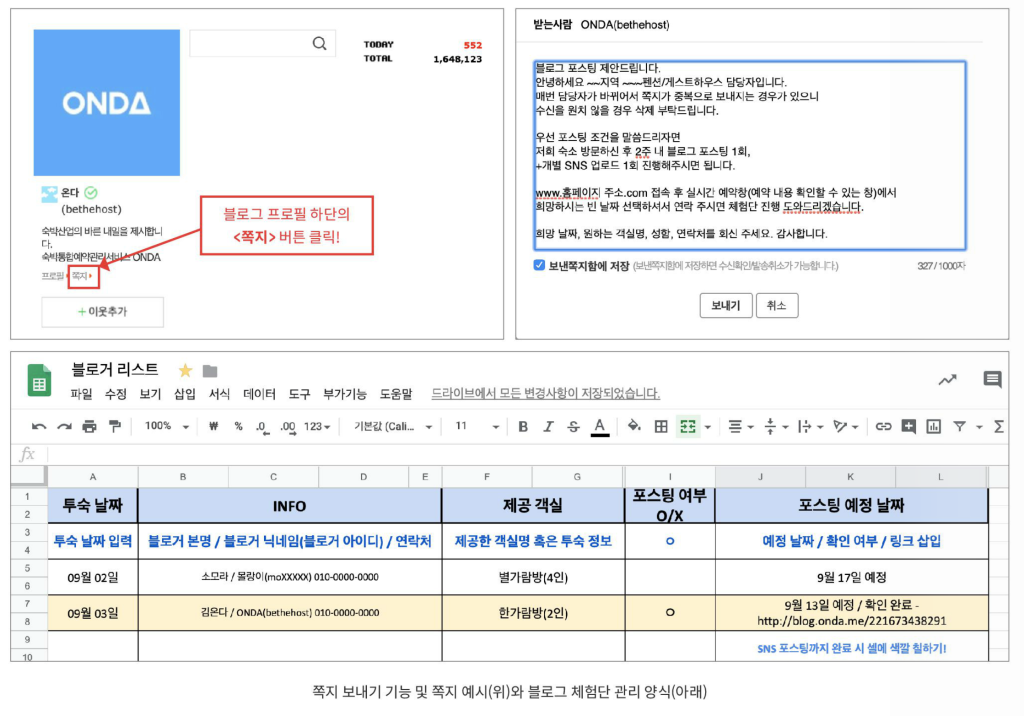The width and height of the screenshot is (1024, 716).
Task: Open the text color picker (A icon)
Action: [599, 427]
